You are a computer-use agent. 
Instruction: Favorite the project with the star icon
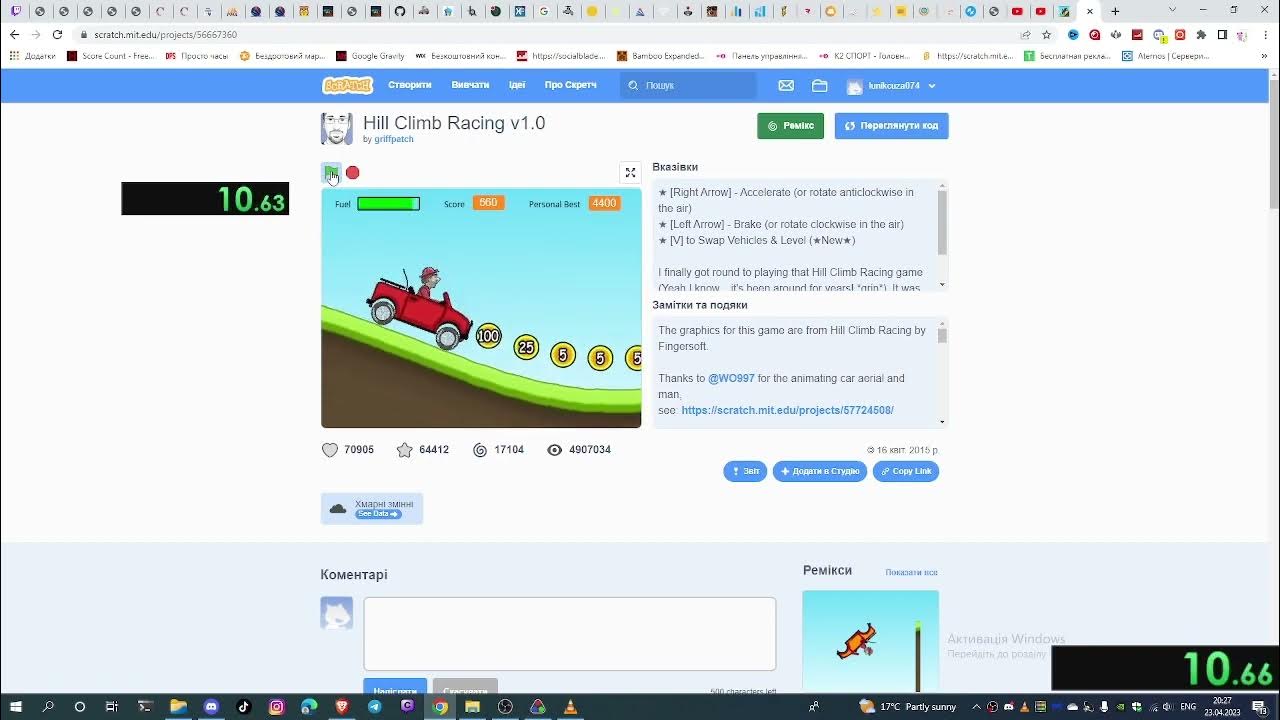(x=404, y=450)
